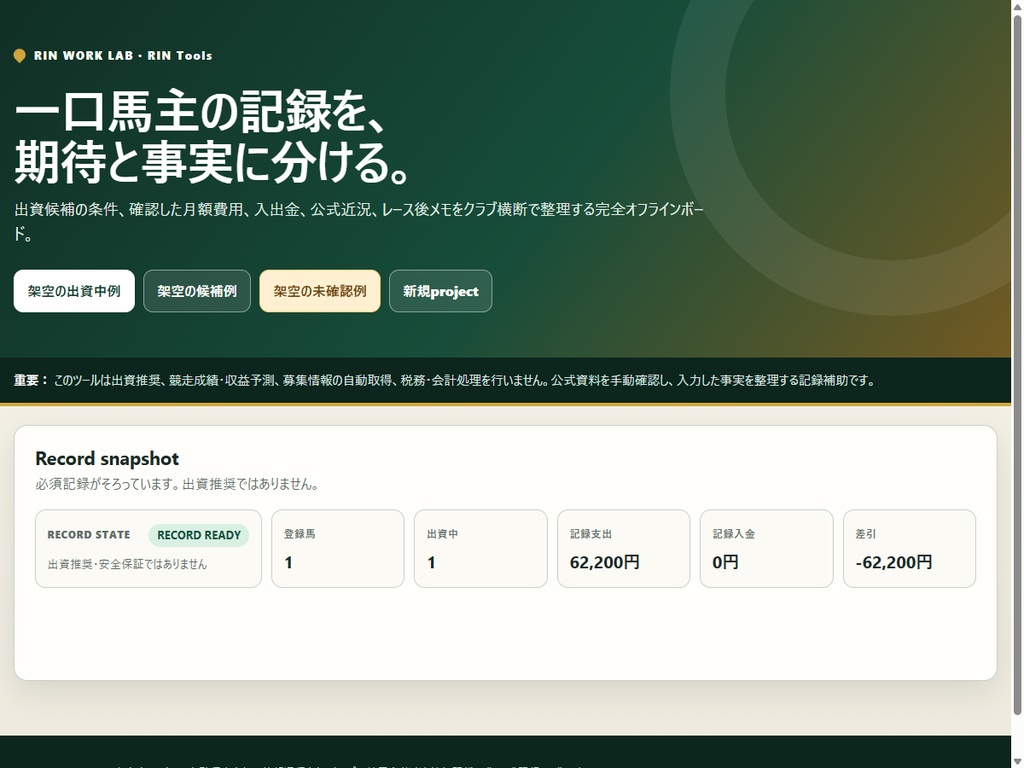This screenshot has width=1024, height=768.
Task: Click the 必須記録がそろっています subtitle
Action: click(176, 485)
